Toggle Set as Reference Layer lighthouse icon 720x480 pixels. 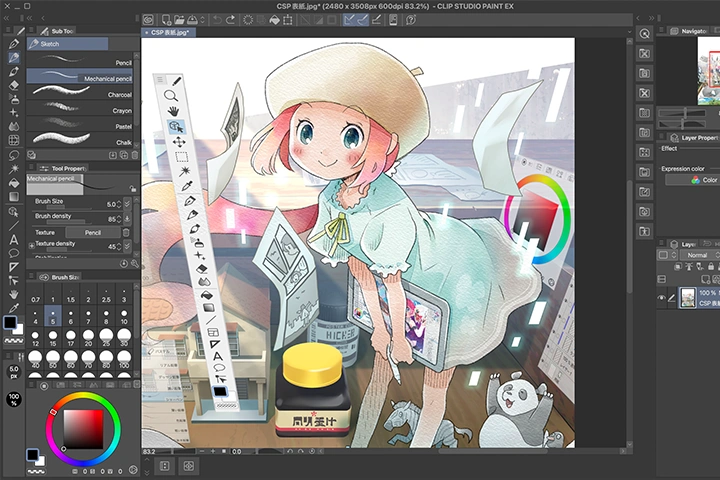pos(689,266)
